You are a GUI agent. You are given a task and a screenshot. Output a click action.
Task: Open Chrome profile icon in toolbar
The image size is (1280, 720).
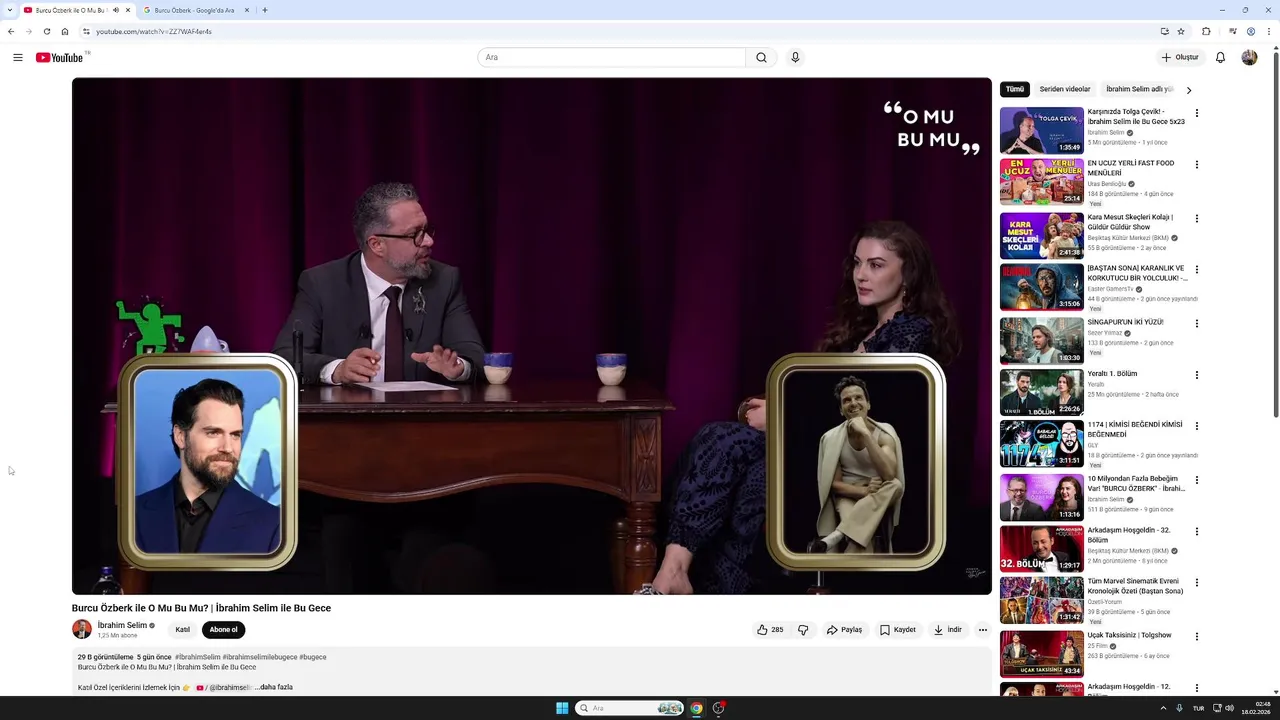point(1251,31)
